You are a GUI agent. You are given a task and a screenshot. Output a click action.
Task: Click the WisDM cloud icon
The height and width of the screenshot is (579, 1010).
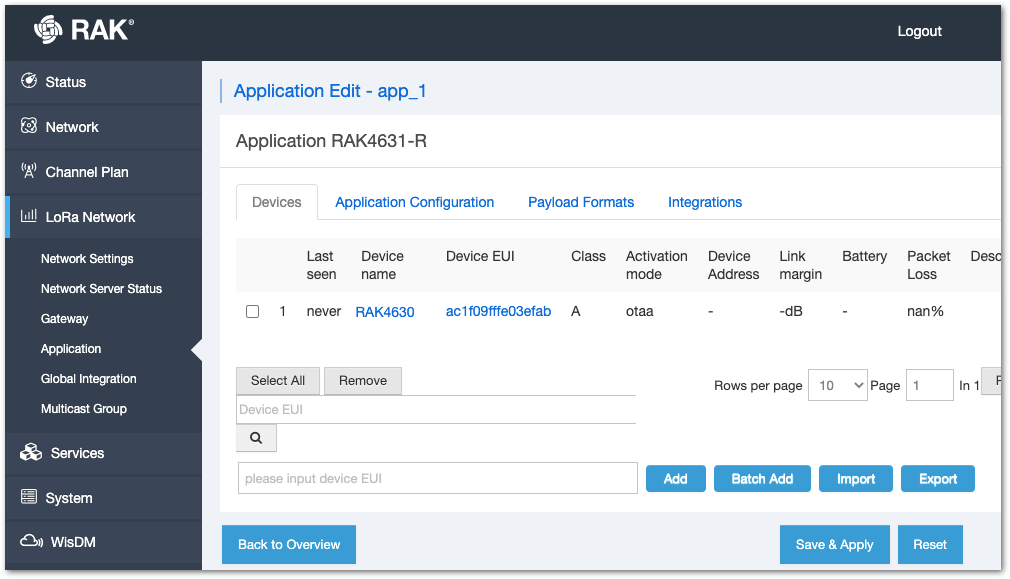pyautogui.click(x=32, y=541)
